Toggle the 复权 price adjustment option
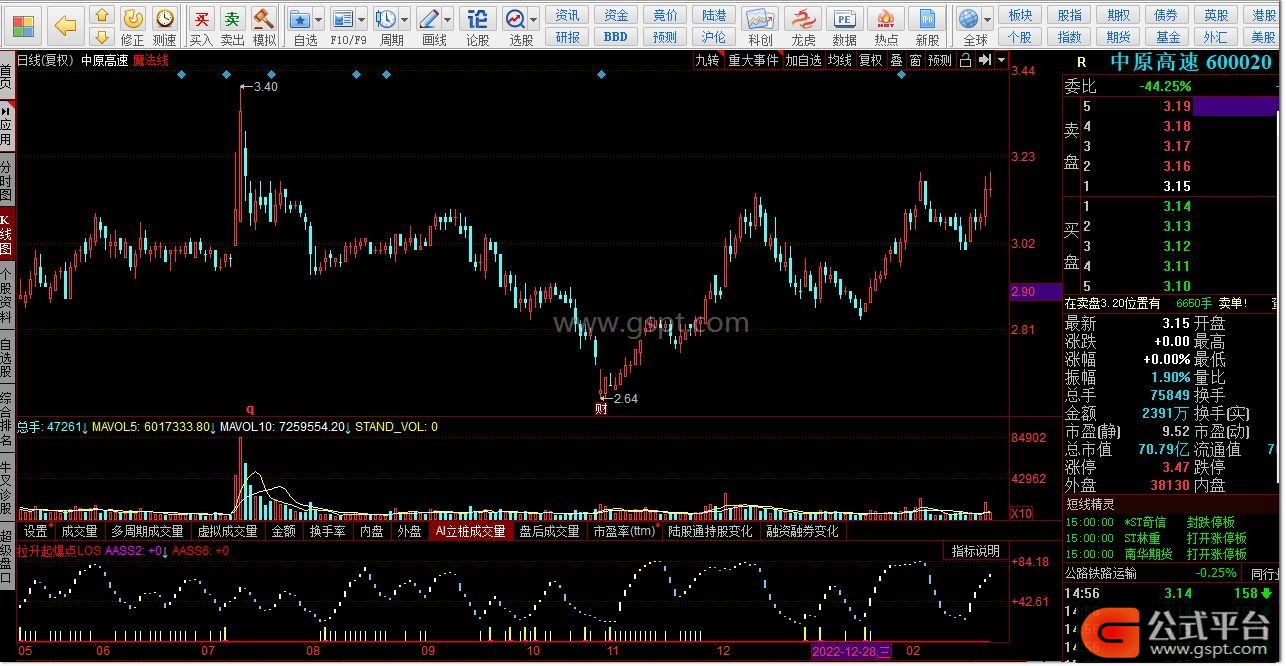 (871, 60)
